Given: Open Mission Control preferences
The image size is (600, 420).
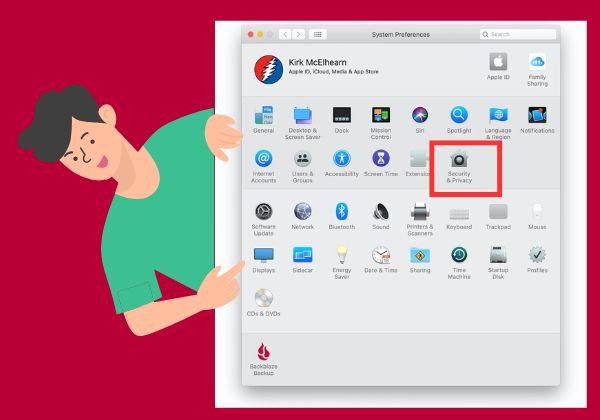Looking at the screenshot, I should [381, 123].
